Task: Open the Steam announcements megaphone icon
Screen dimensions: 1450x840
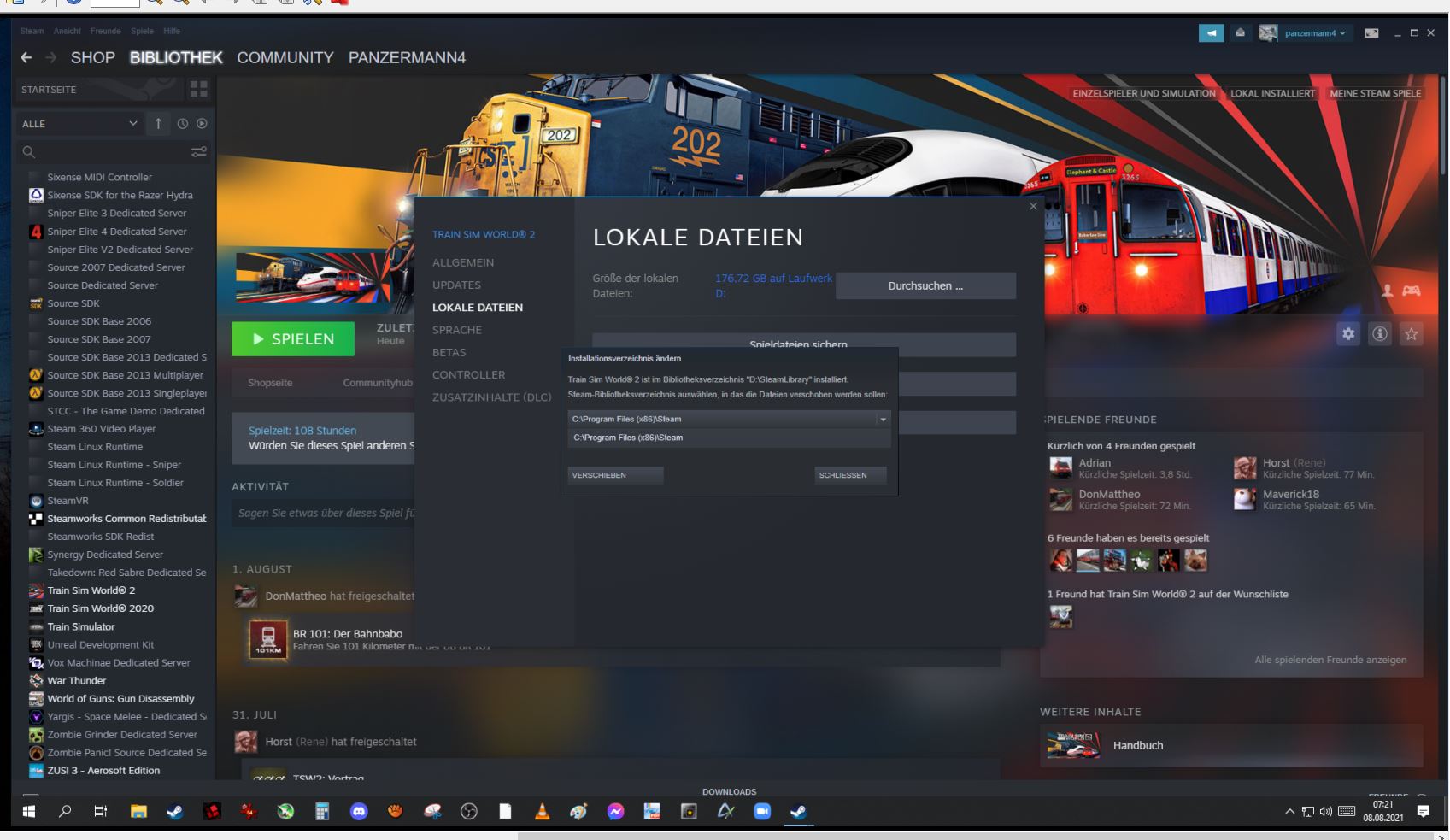Action: tap(1211, 33)
